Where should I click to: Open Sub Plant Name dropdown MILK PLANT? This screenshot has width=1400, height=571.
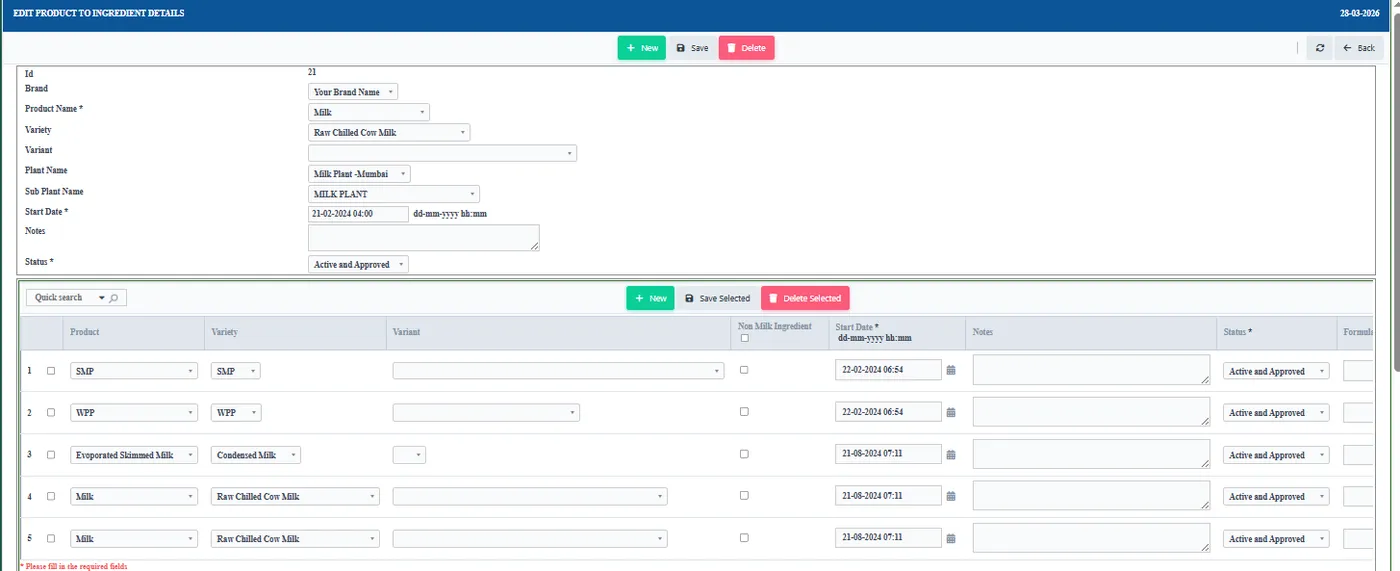pos(394,194)
